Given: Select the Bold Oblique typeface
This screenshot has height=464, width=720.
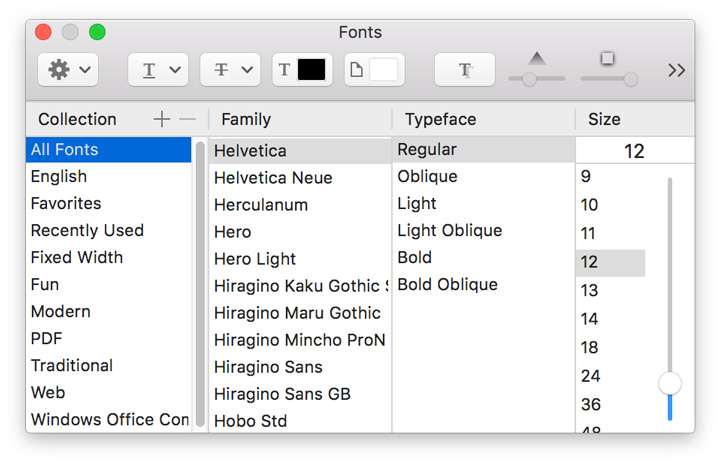Looking at the screenshot, I should (x=483, y=285).
